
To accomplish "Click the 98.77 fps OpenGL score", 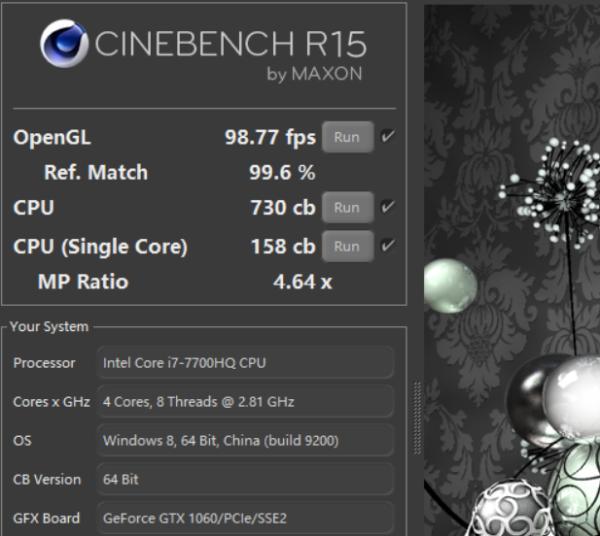I will click(270, 137).
